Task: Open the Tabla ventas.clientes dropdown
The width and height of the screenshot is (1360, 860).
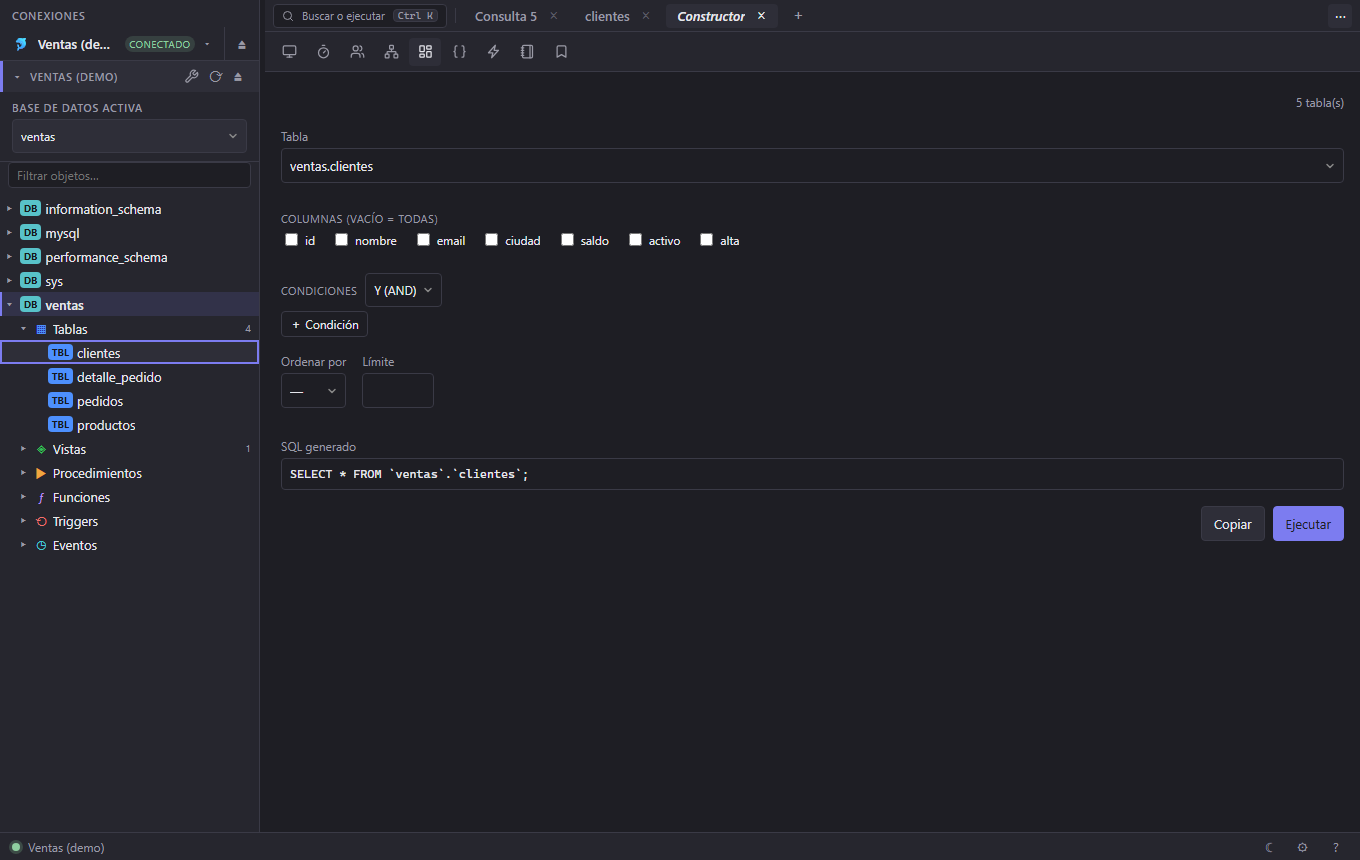Action: click(x=812, y=166)
